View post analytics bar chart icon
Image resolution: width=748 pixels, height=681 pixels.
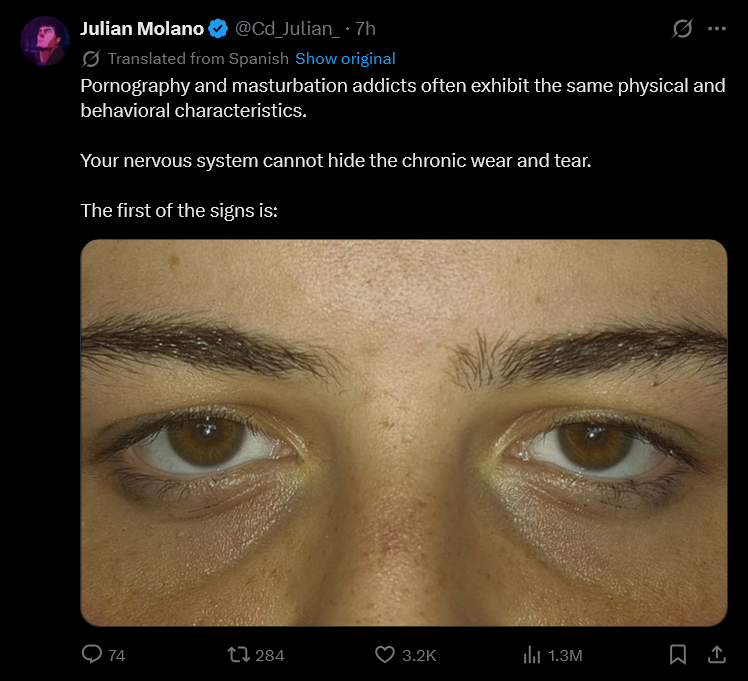click(531, 654)
